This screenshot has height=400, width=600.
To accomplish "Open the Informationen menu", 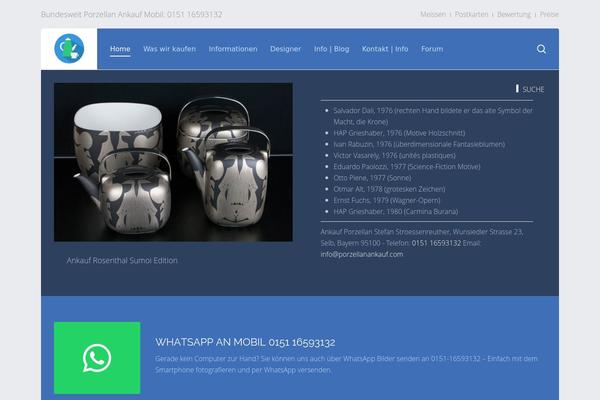I will [233, 49].
